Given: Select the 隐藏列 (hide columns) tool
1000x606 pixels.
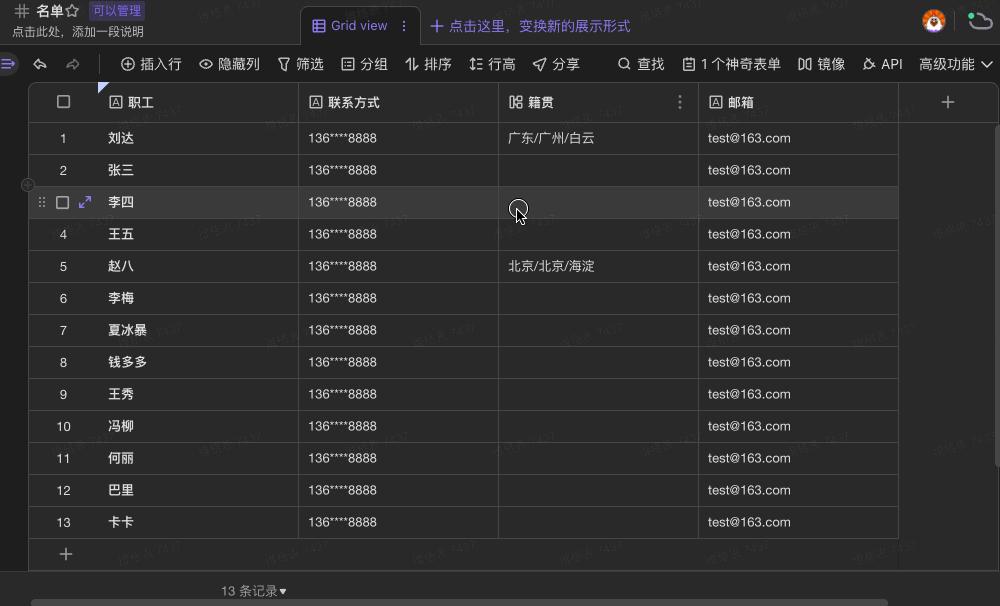Looking at the screenshot, I should point(232,63).
